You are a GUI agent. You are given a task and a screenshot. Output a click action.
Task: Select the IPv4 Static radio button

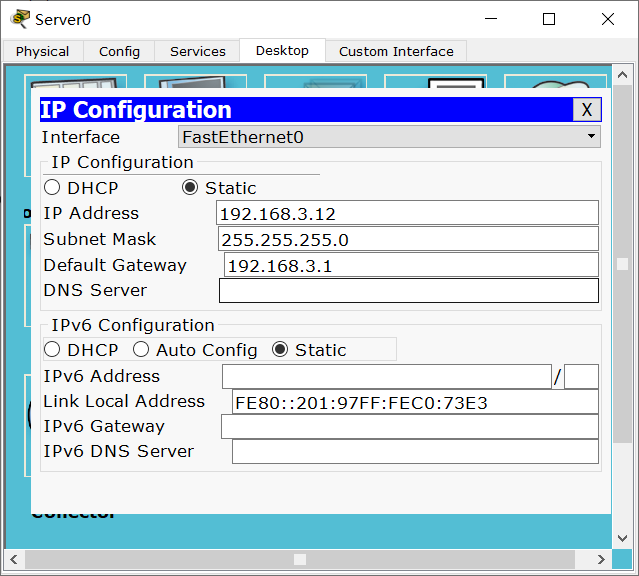190,188
